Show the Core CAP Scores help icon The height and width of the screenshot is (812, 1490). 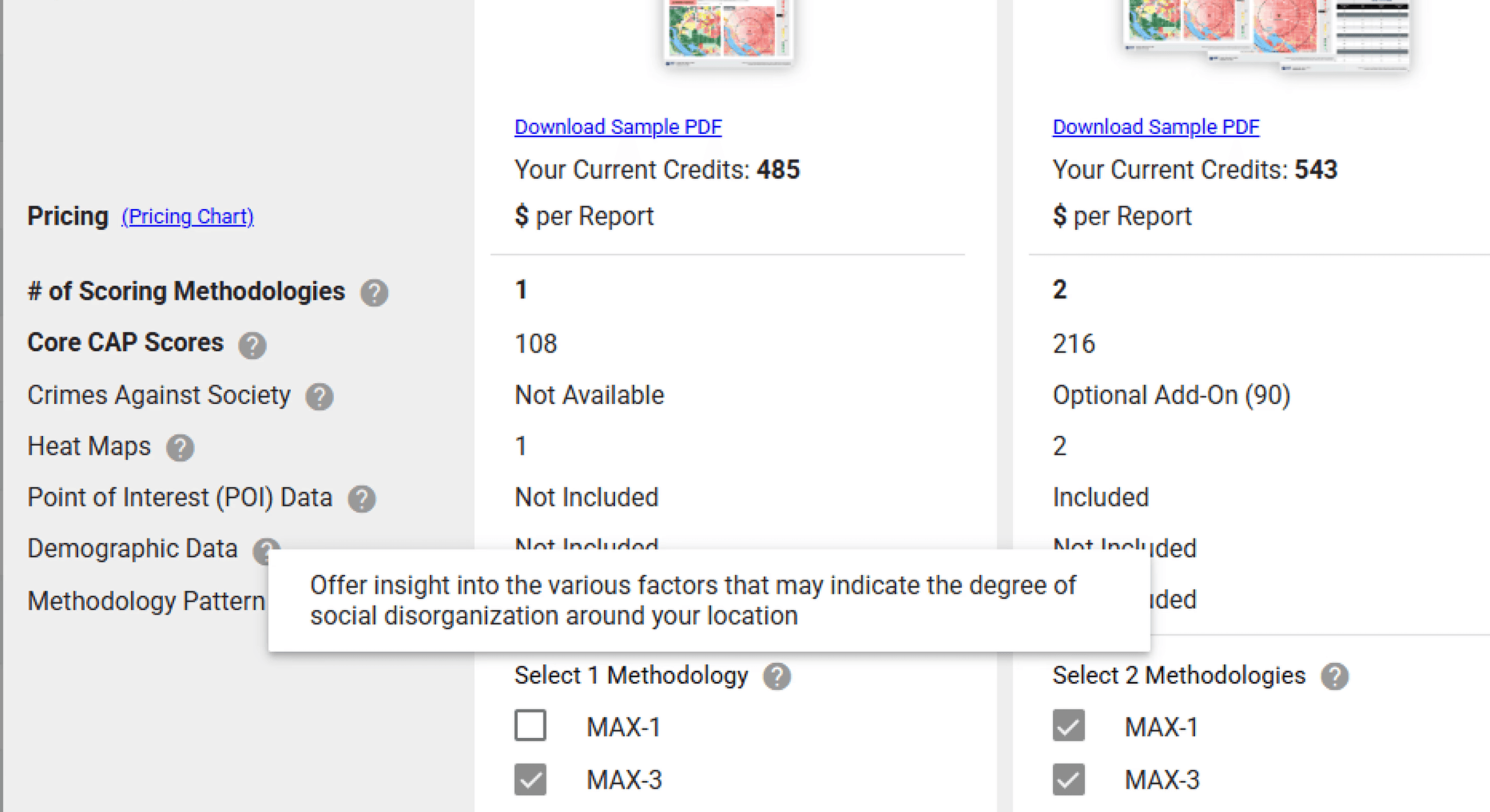pos(253,345)
